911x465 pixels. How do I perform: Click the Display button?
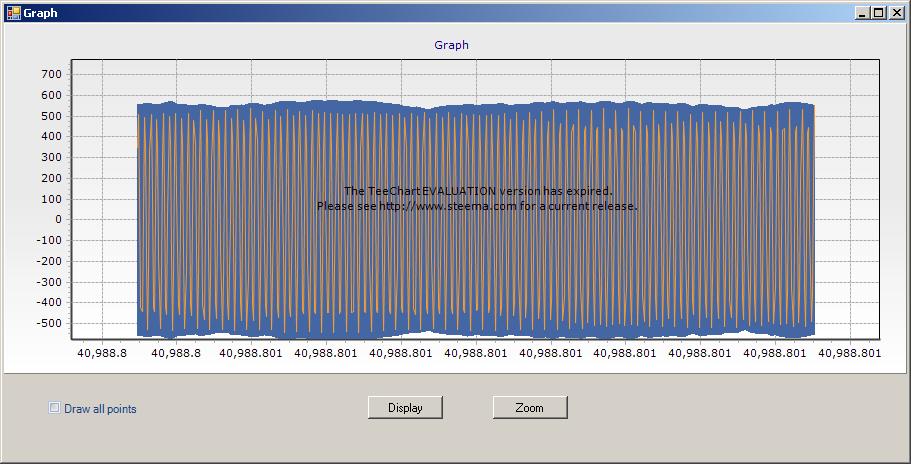click(x=405, y=407)
